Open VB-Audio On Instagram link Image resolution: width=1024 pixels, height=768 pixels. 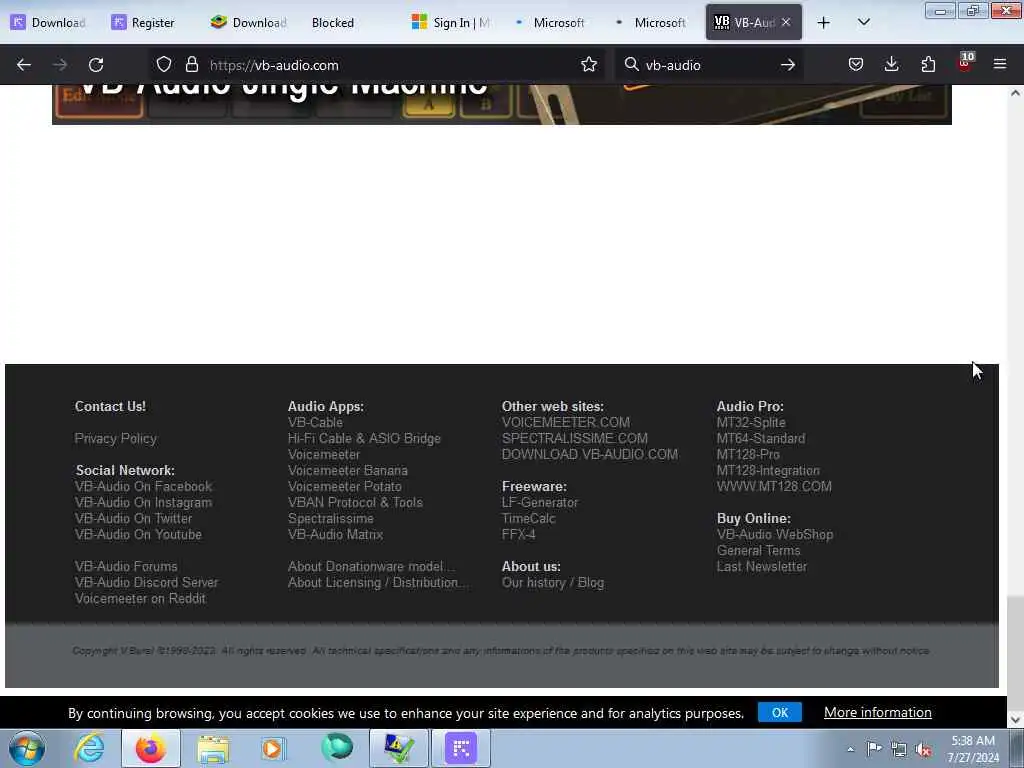143,502
